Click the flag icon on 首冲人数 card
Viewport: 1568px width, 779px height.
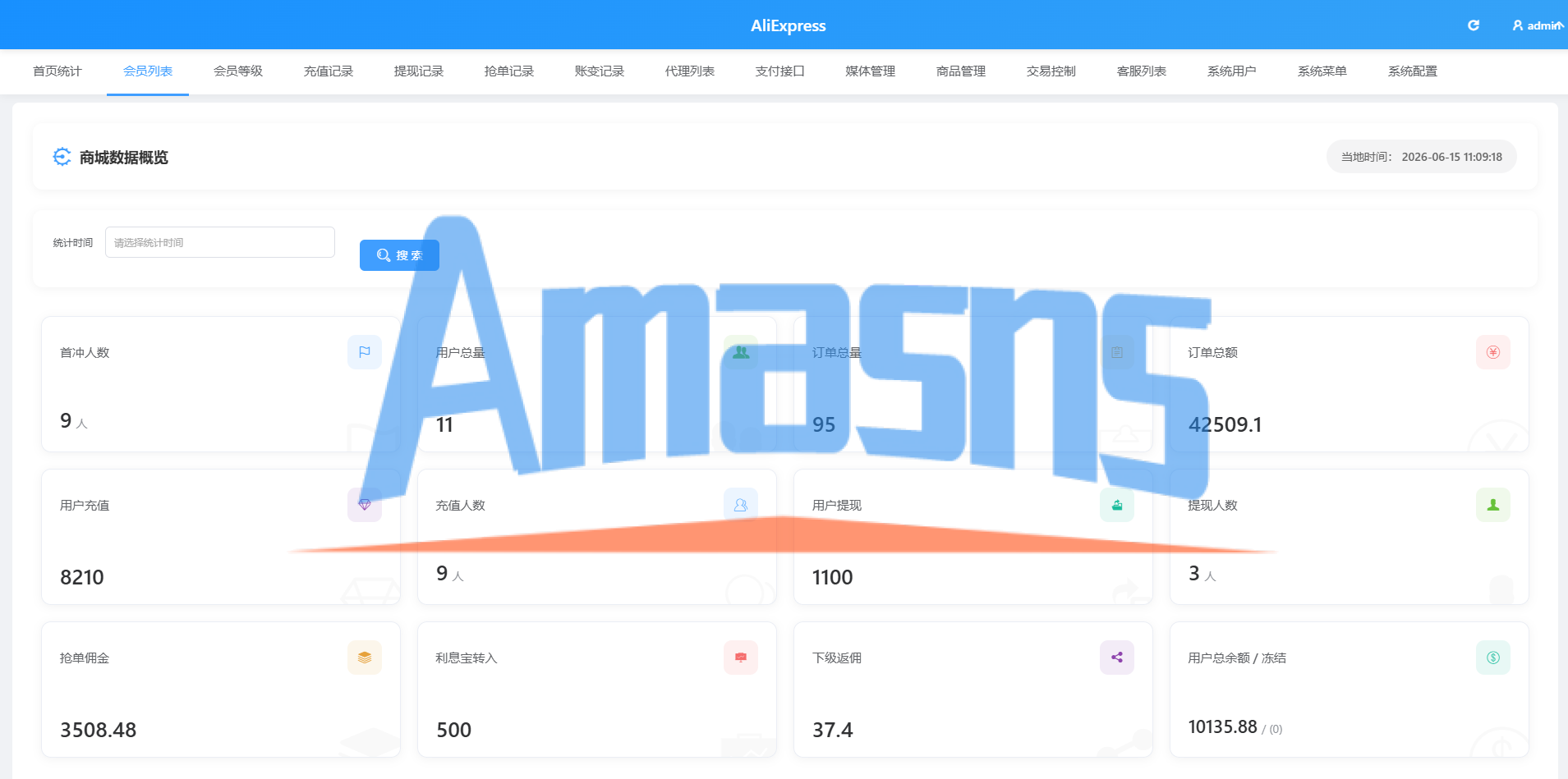tap(365, 352)
